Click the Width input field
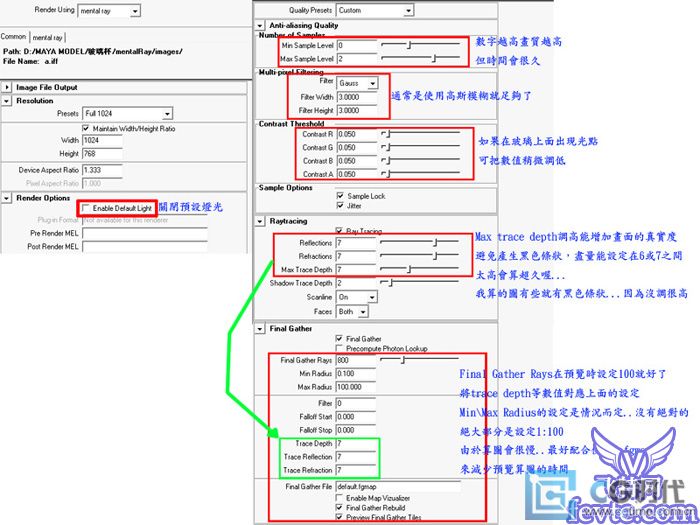The width and height of the screenshot is (700, 525). (x=103, y=140)
